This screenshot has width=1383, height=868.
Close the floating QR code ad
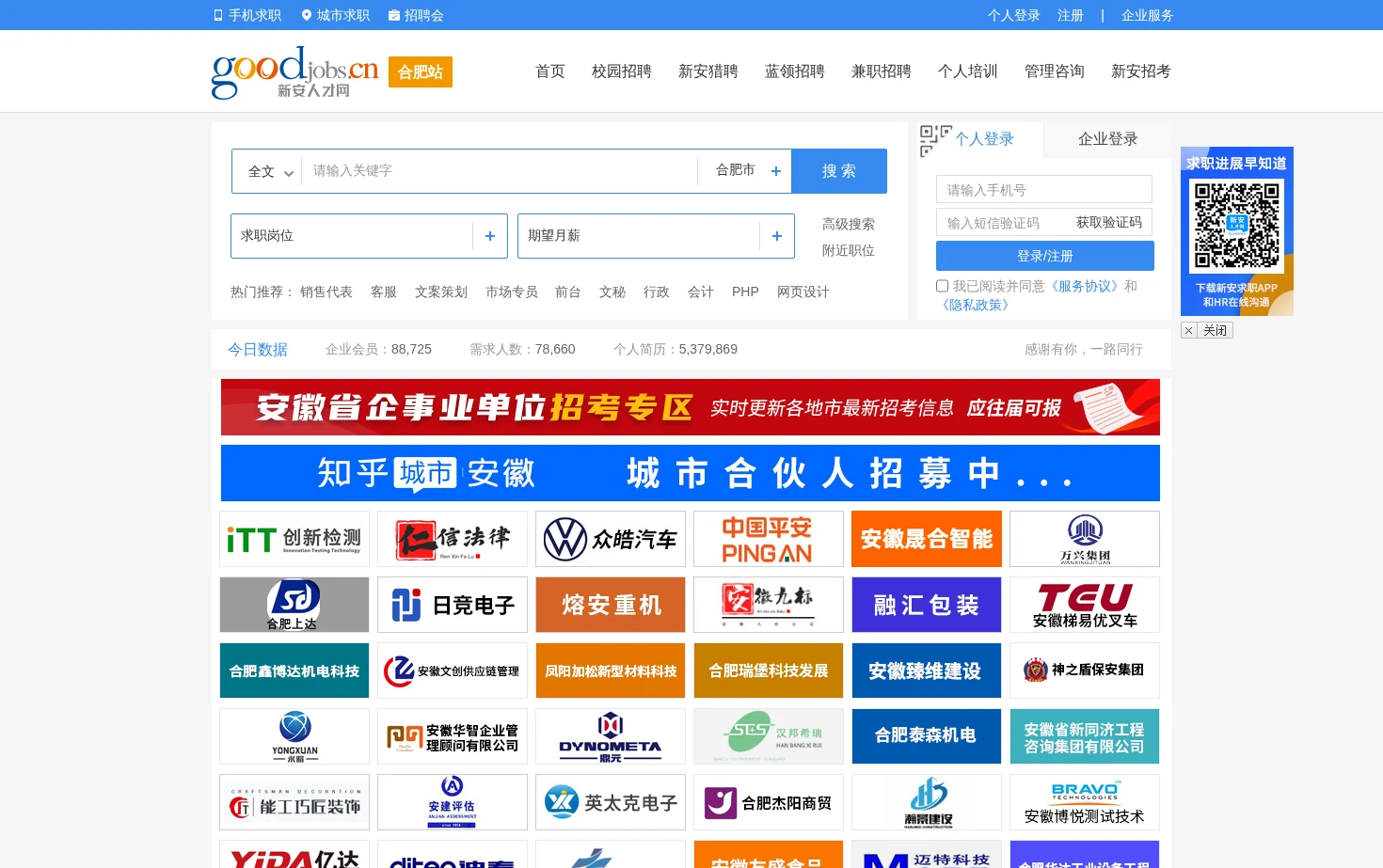tap(1207, 330)
